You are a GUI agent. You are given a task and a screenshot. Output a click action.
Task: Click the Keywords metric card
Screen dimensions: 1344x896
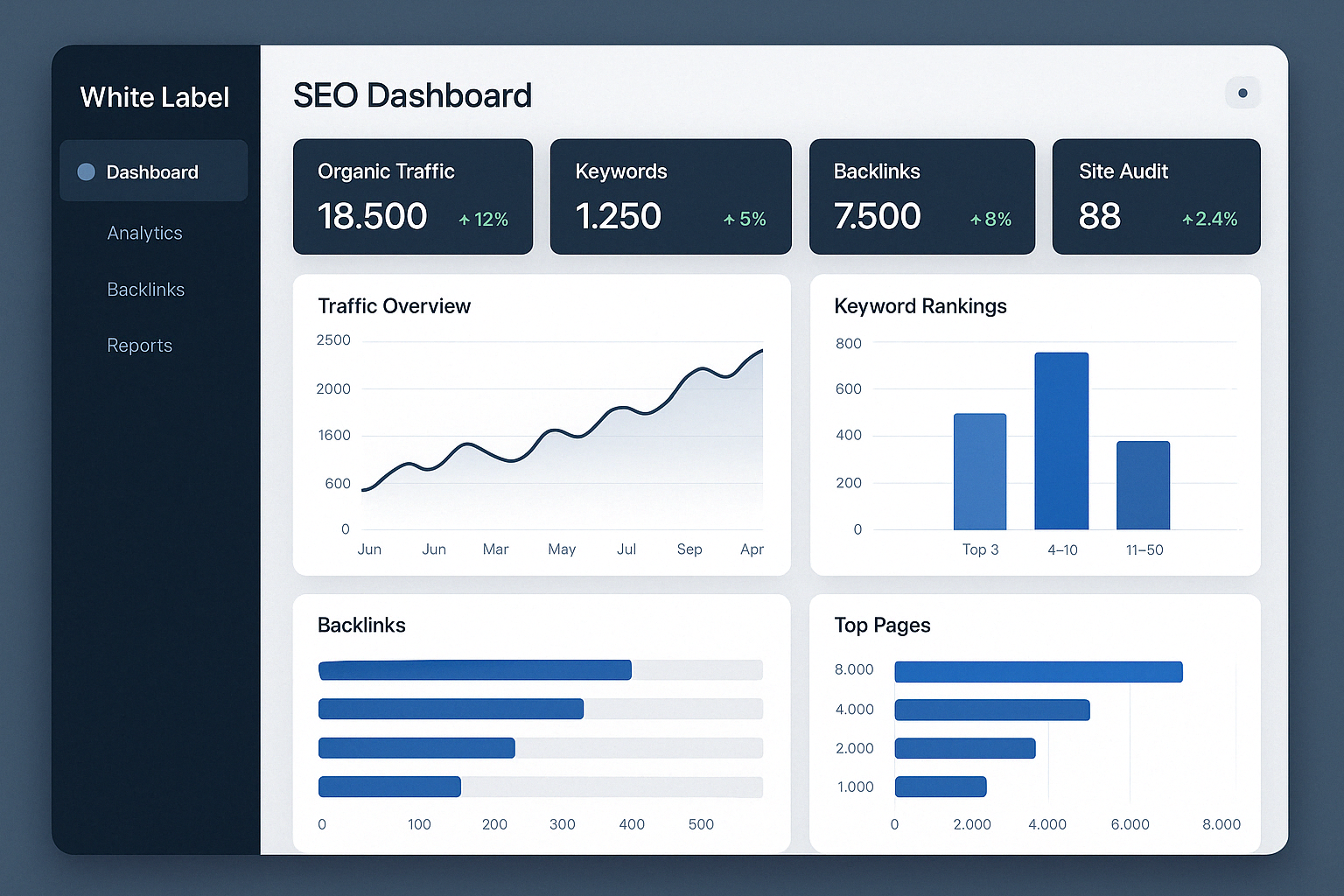(670, 196)
